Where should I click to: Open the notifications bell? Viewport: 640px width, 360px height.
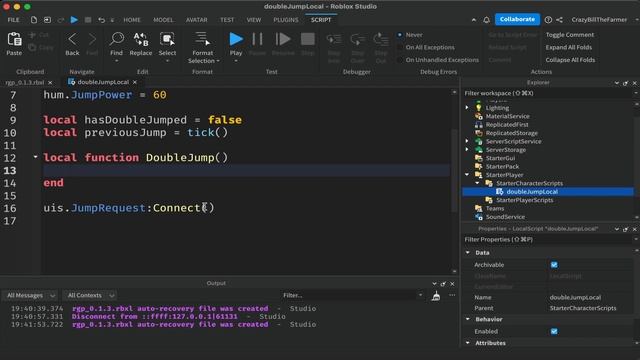(x=487, y=20)
